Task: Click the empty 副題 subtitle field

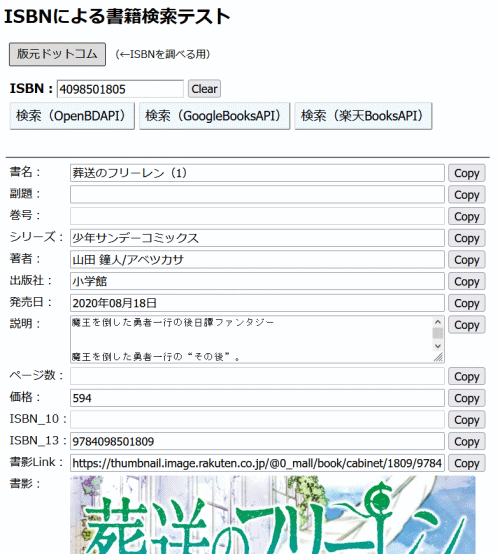Action: coord(257,194)
